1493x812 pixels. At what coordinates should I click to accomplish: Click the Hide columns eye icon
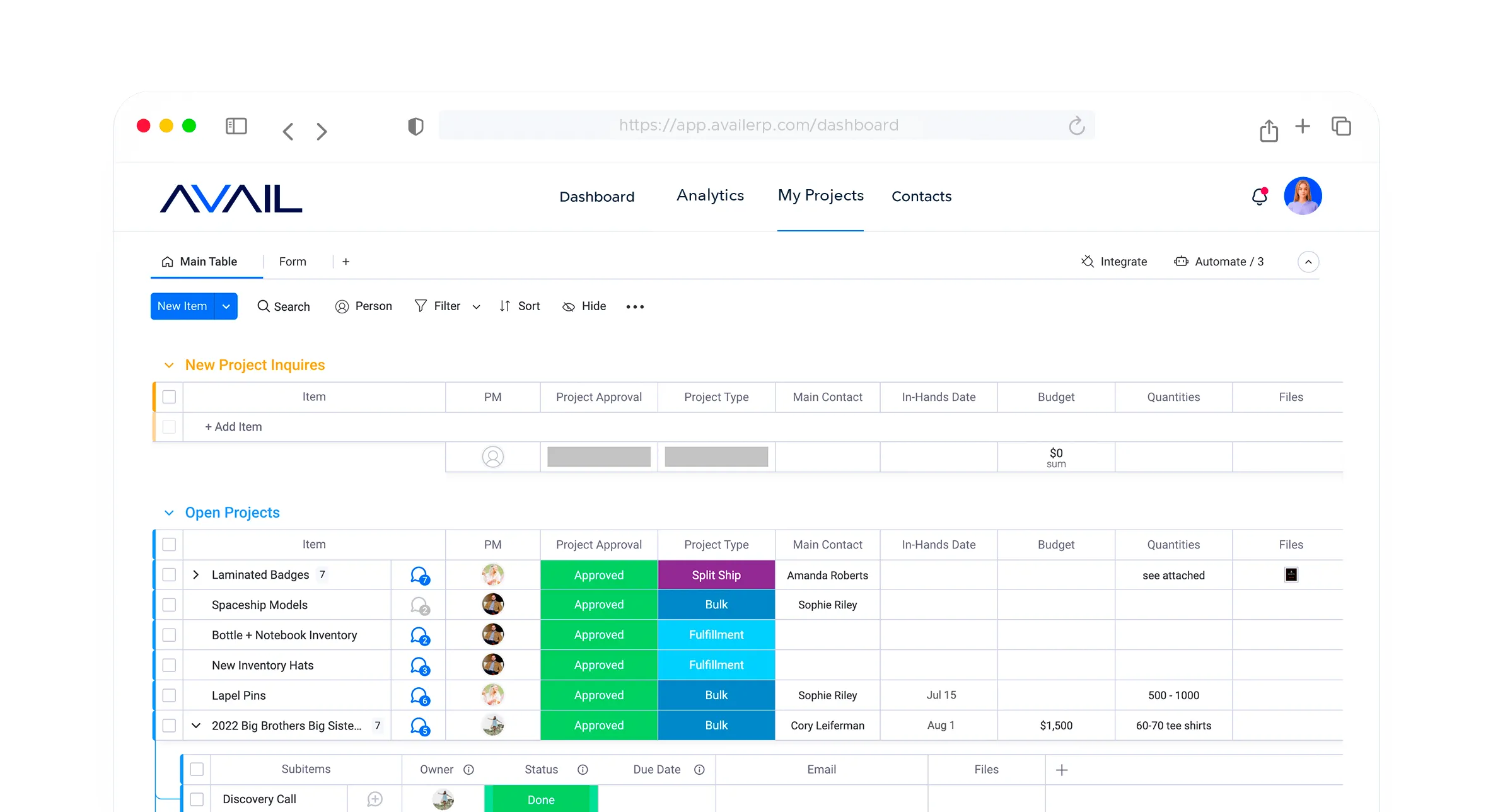pyautogui.click(x=568, y=306)
